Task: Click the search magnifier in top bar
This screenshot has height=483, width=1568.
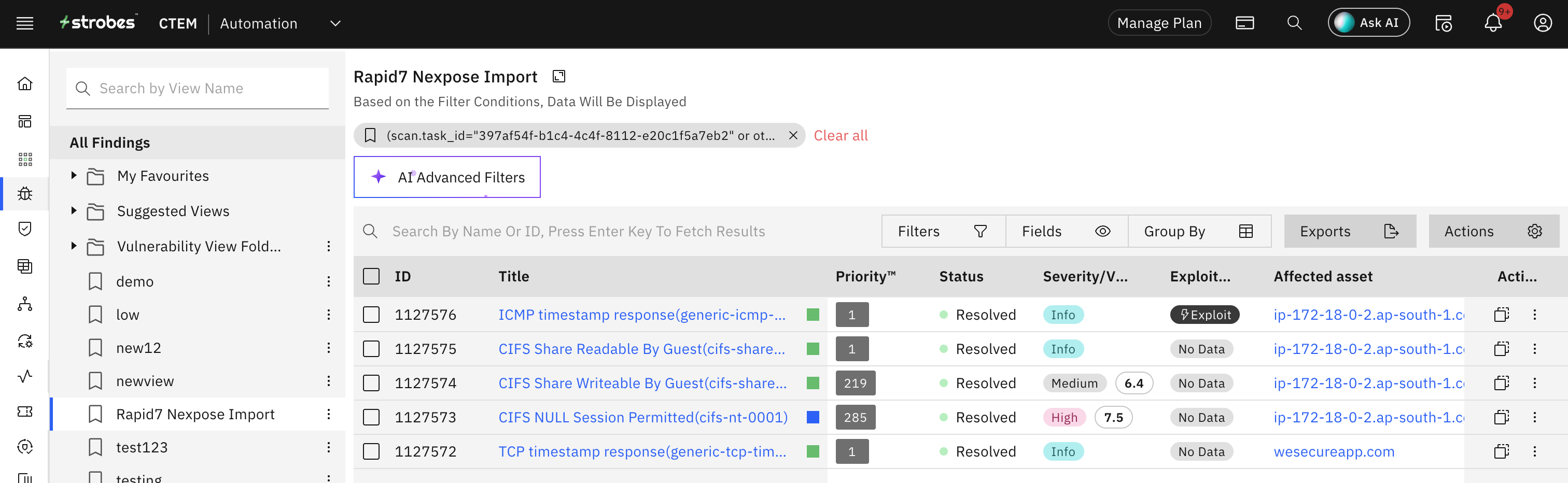Action: 1294,24
